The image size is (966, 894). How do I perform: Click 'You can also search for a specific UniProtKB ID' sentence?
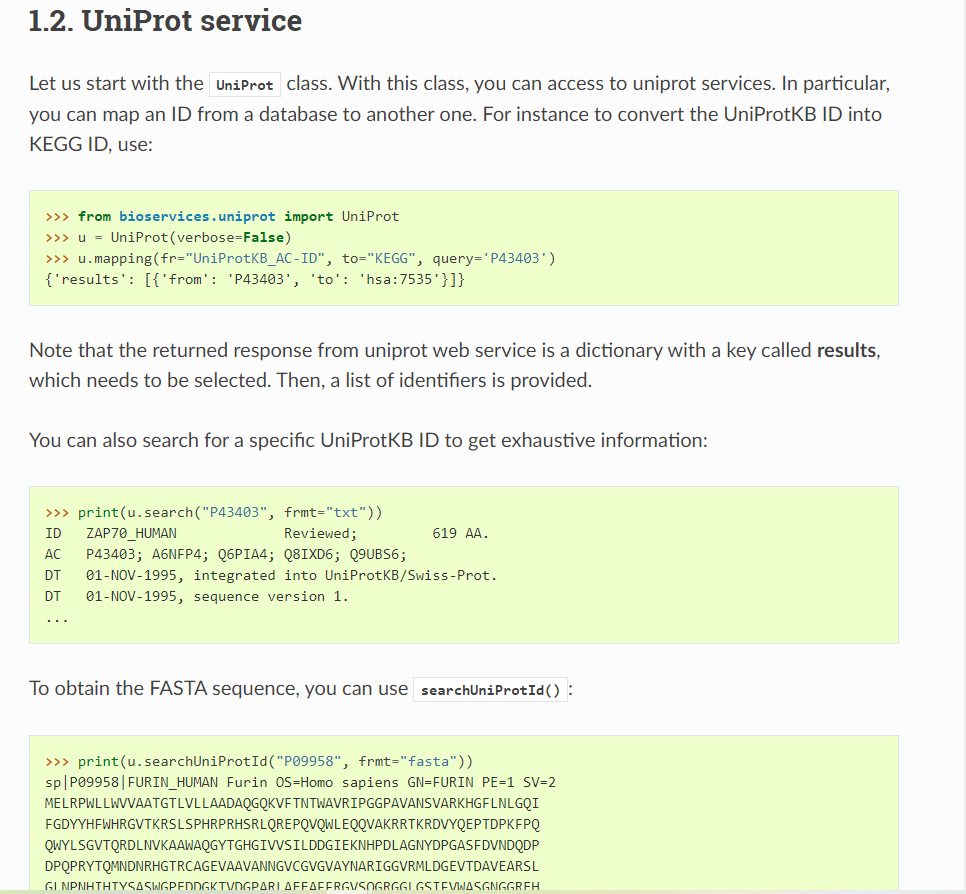pyautogui.click(x=368, y=440)
